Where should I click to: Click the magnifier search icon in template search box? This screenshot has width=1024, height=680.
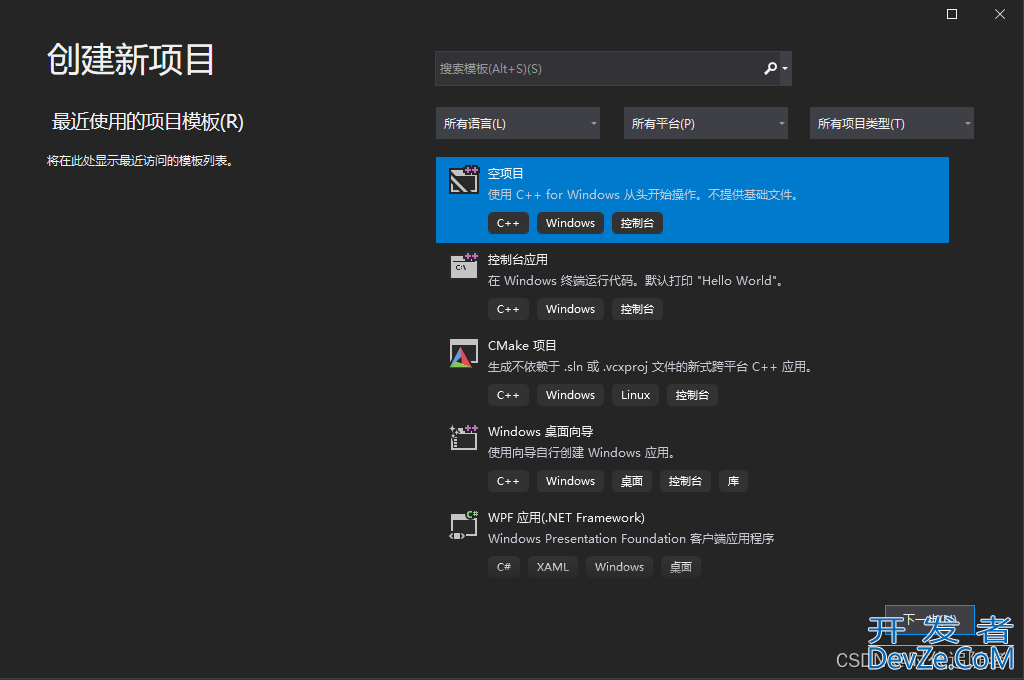771,69
